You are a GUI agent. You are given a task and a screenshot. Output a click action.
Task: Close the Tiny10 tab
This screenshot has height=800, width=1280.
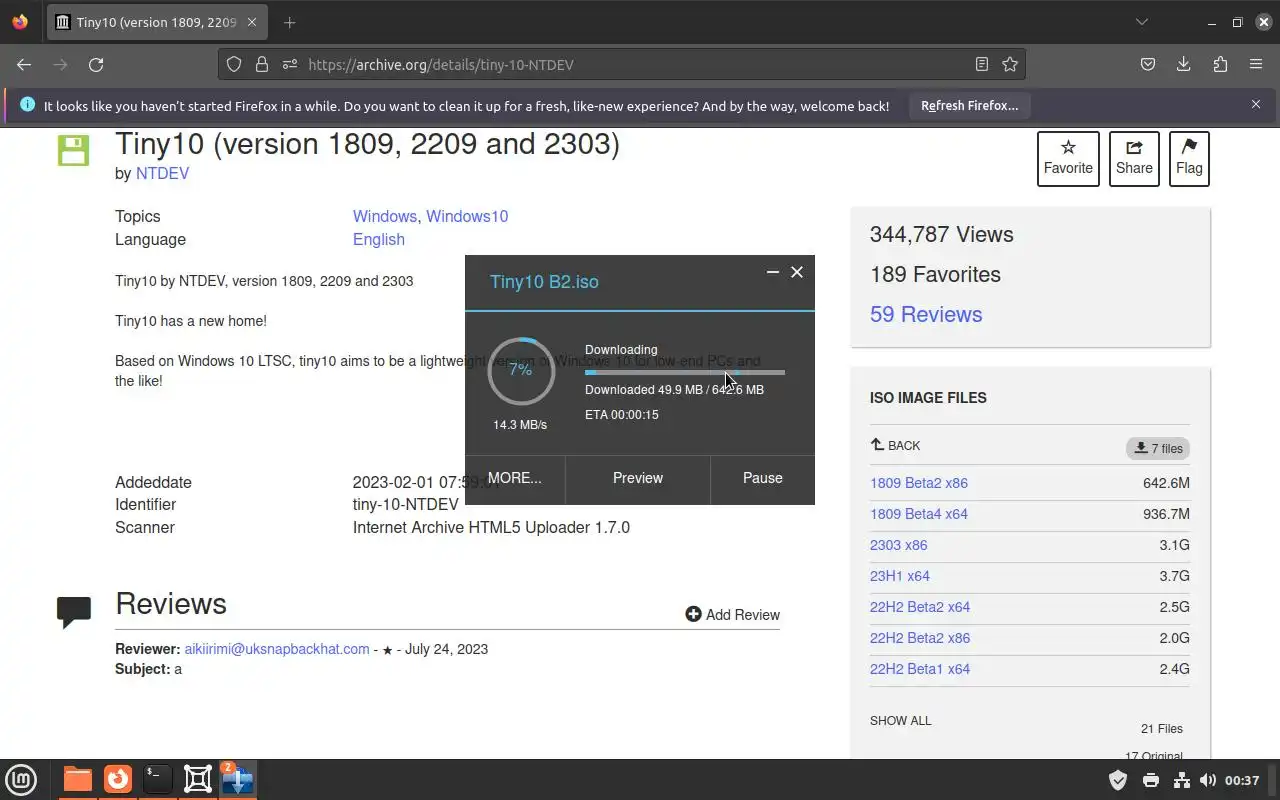[x=252, y=22]
